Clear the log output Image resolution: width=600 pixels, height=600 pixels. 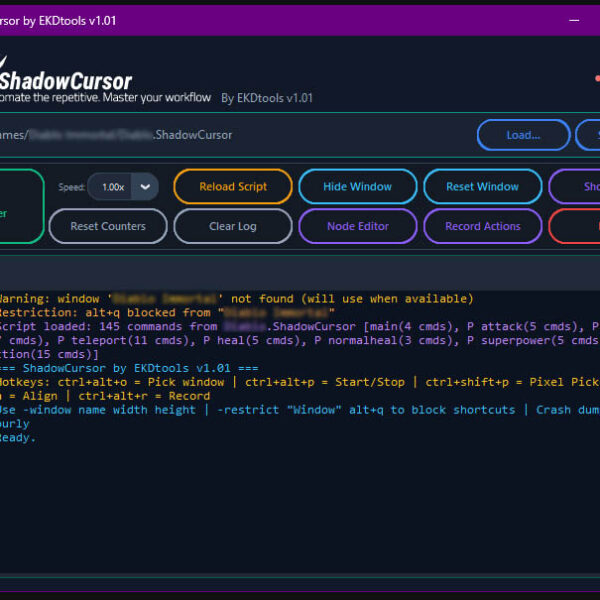coord(233,226)
